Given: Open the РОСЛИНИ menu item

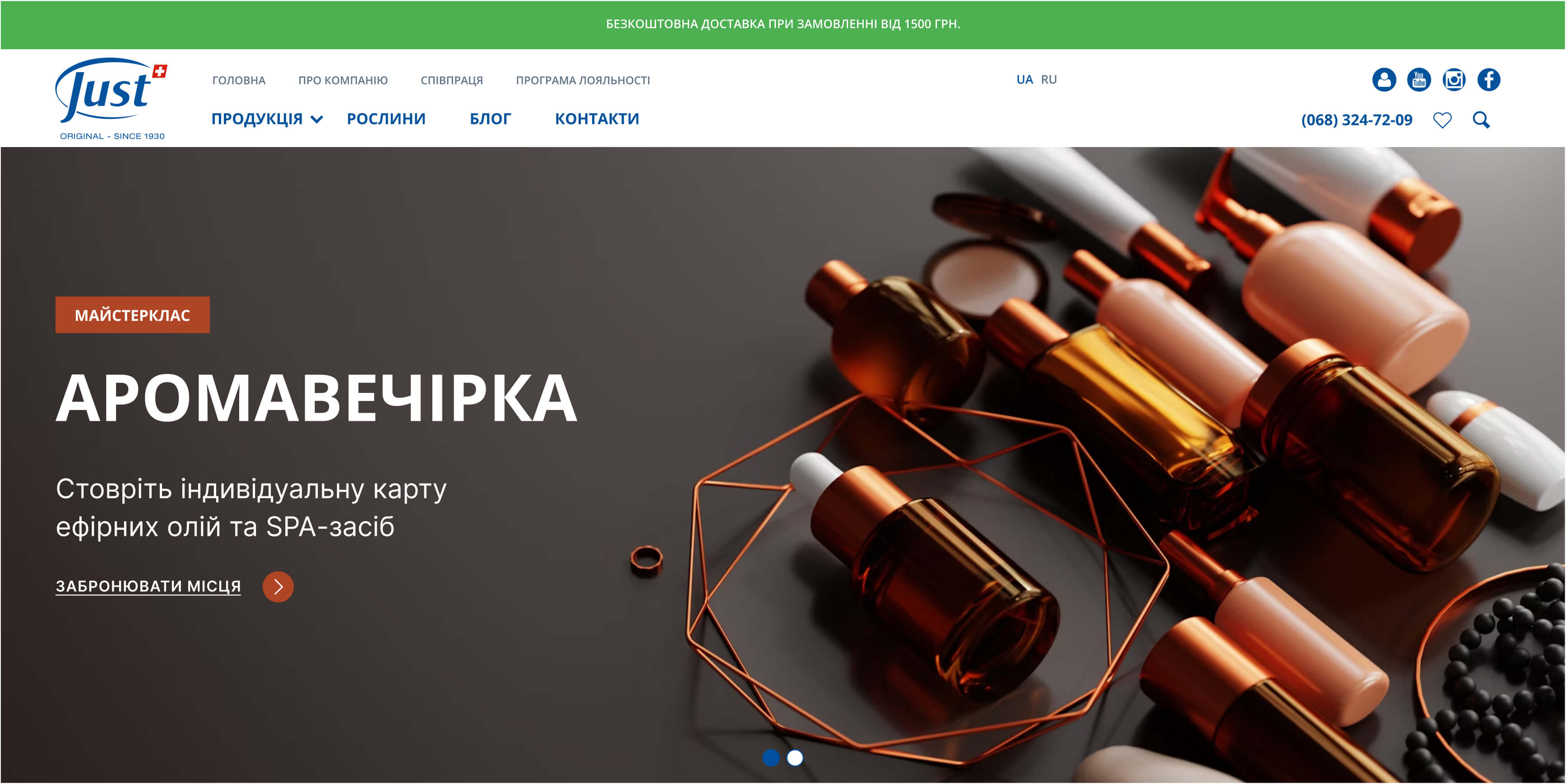Looking at the screenshot, I should [386, 119].
